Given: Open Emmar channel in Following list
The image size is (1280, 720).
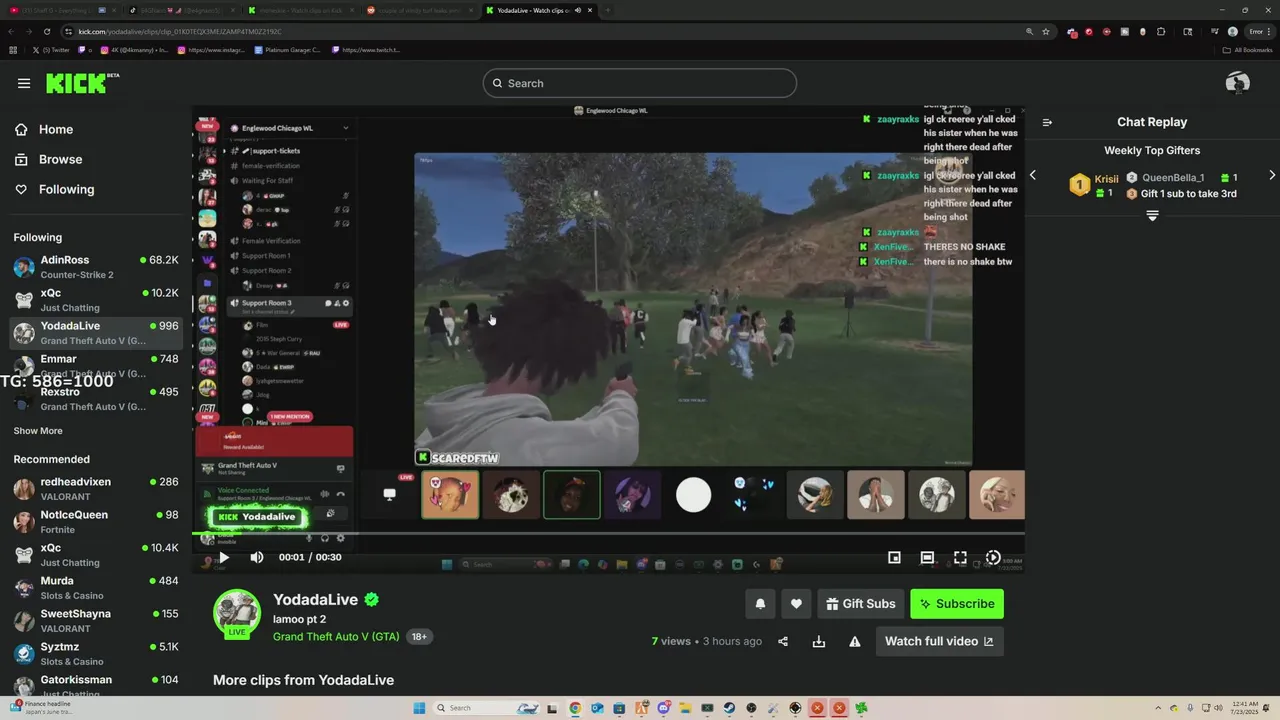Looking at the screenshot, I should click(95, 366).
